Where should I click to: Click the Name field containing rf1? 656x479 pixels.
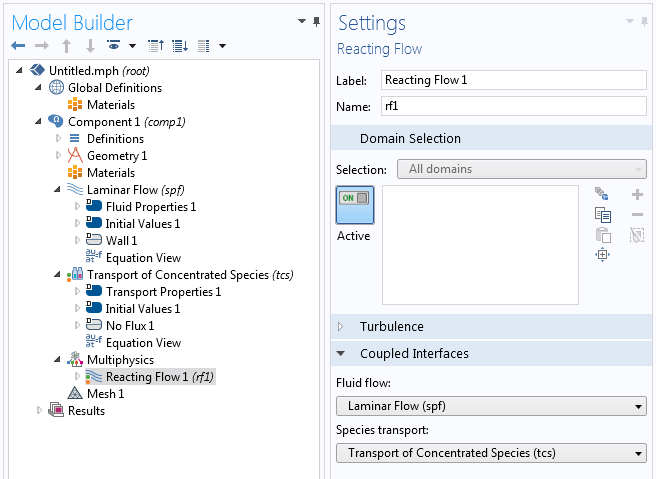tap(512, 106)
